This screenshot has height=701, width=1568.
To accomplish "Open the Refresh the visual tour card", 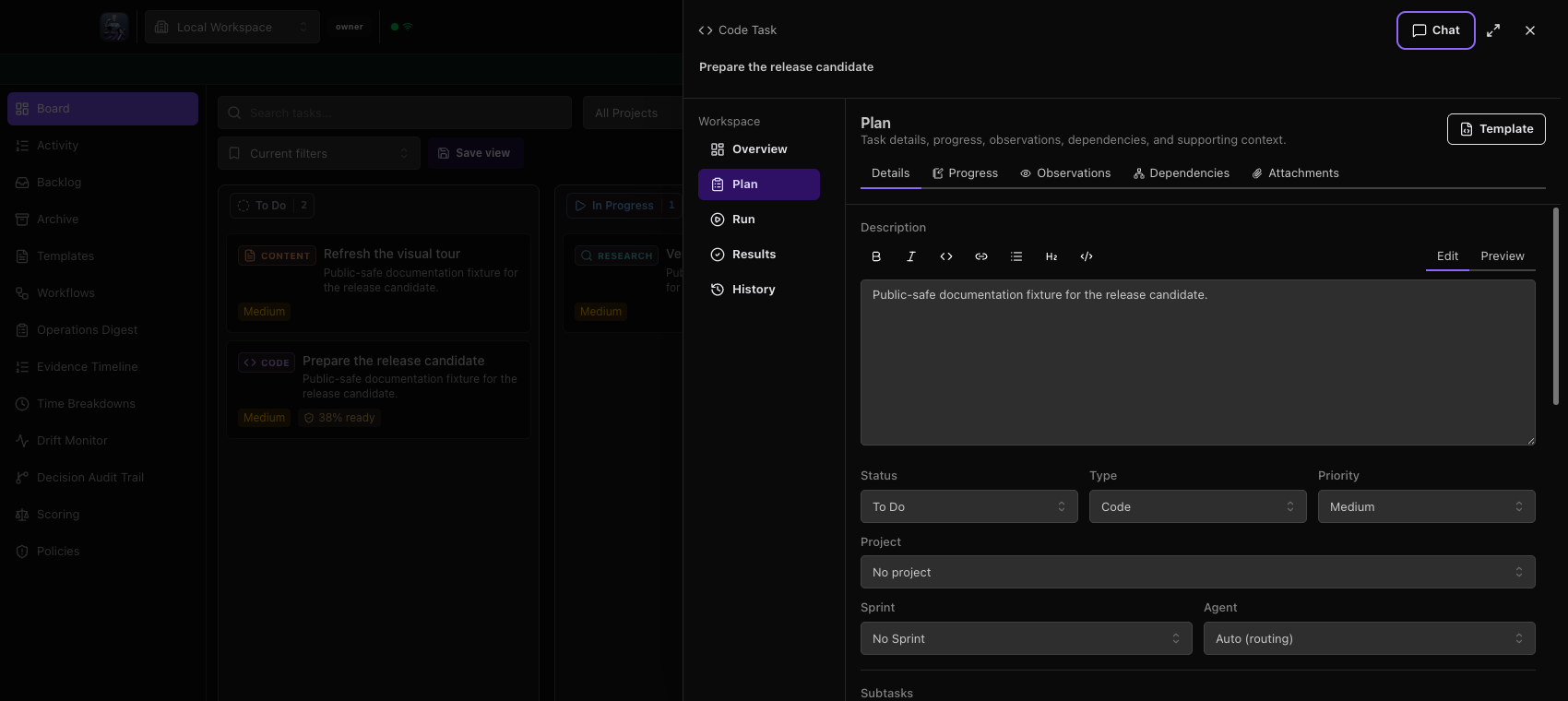I will pos(378,283).
